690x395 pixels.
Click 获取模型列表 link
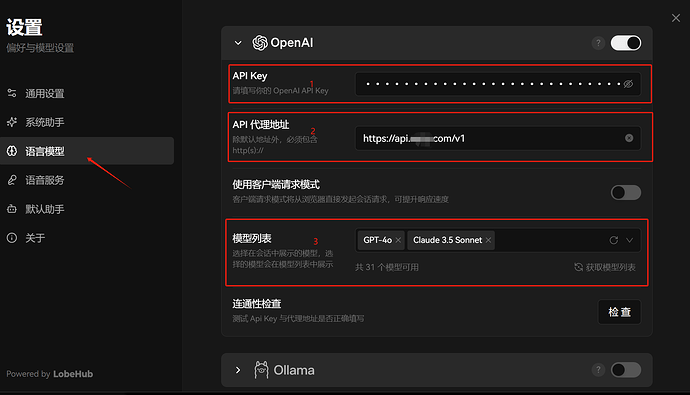[x=605, y=267]
